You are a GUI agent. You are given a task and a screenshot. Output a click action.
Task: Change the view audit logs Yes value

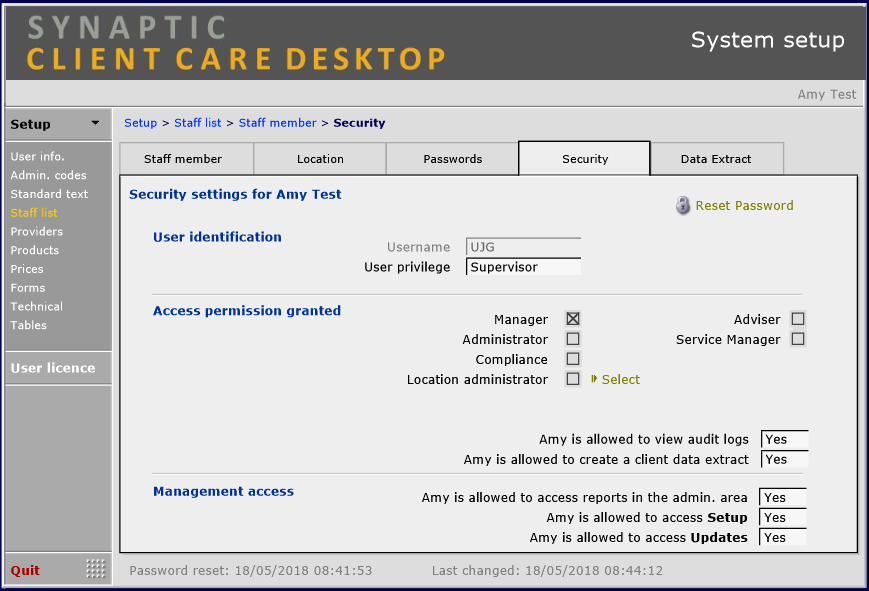pos(784,439)
